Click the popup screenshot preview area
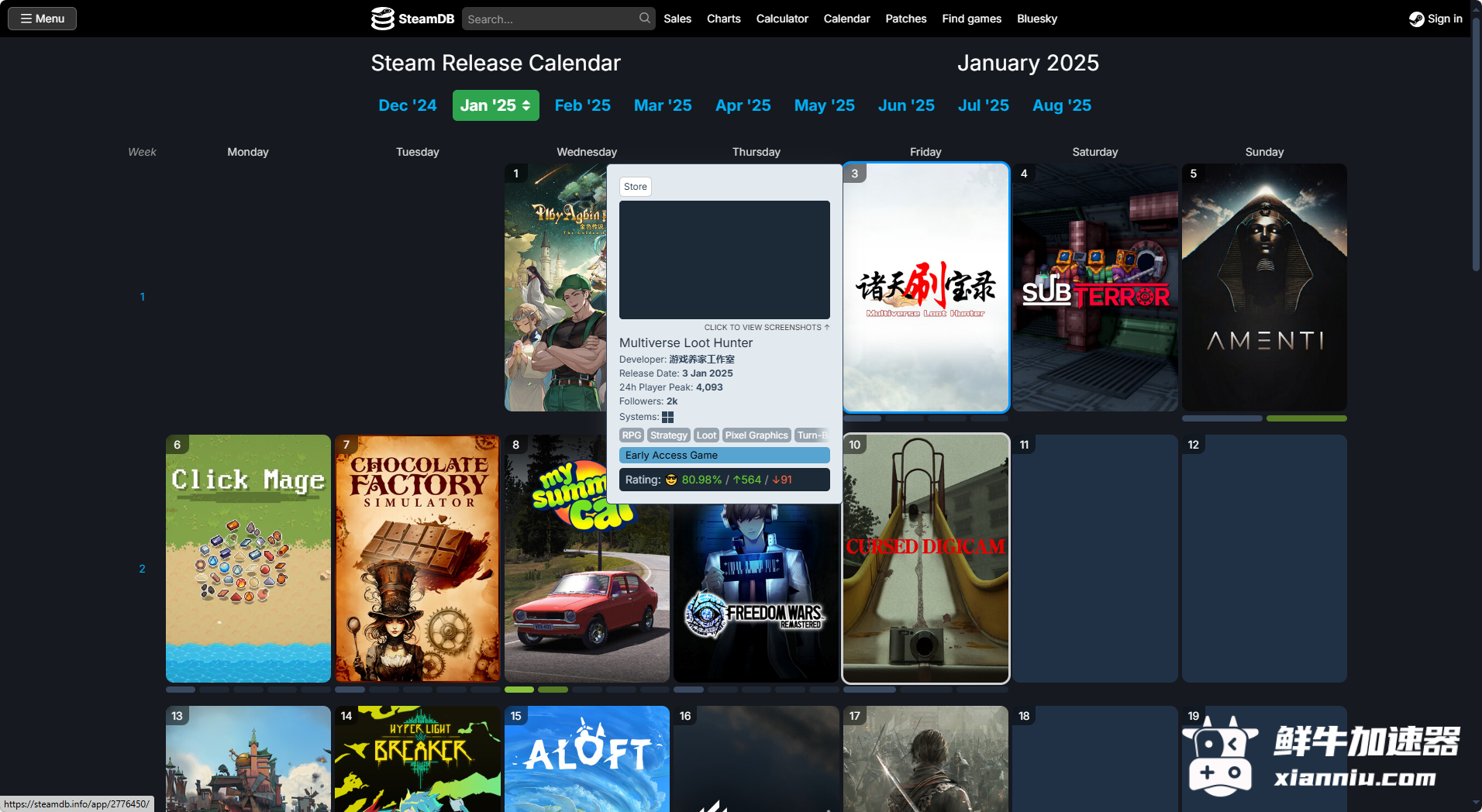This screenshot has height=812, width=1482. pos(725,260)
